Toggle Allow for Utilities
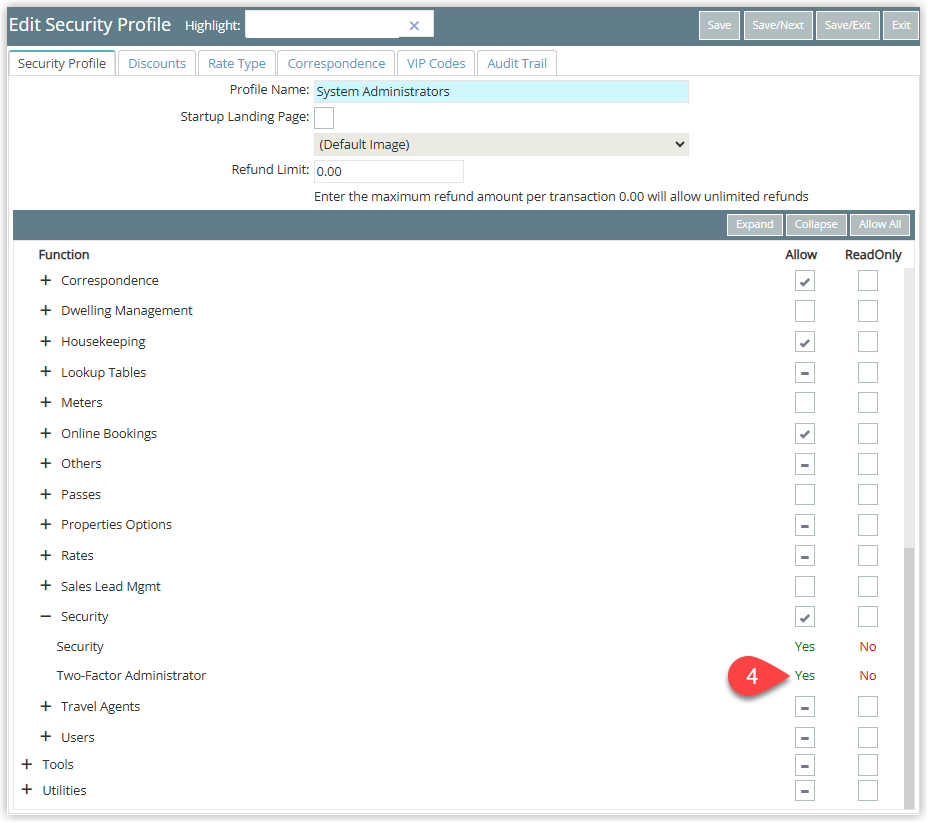This screenshot has height=823, width=928. pyautogui.click(x=805, y=791)
